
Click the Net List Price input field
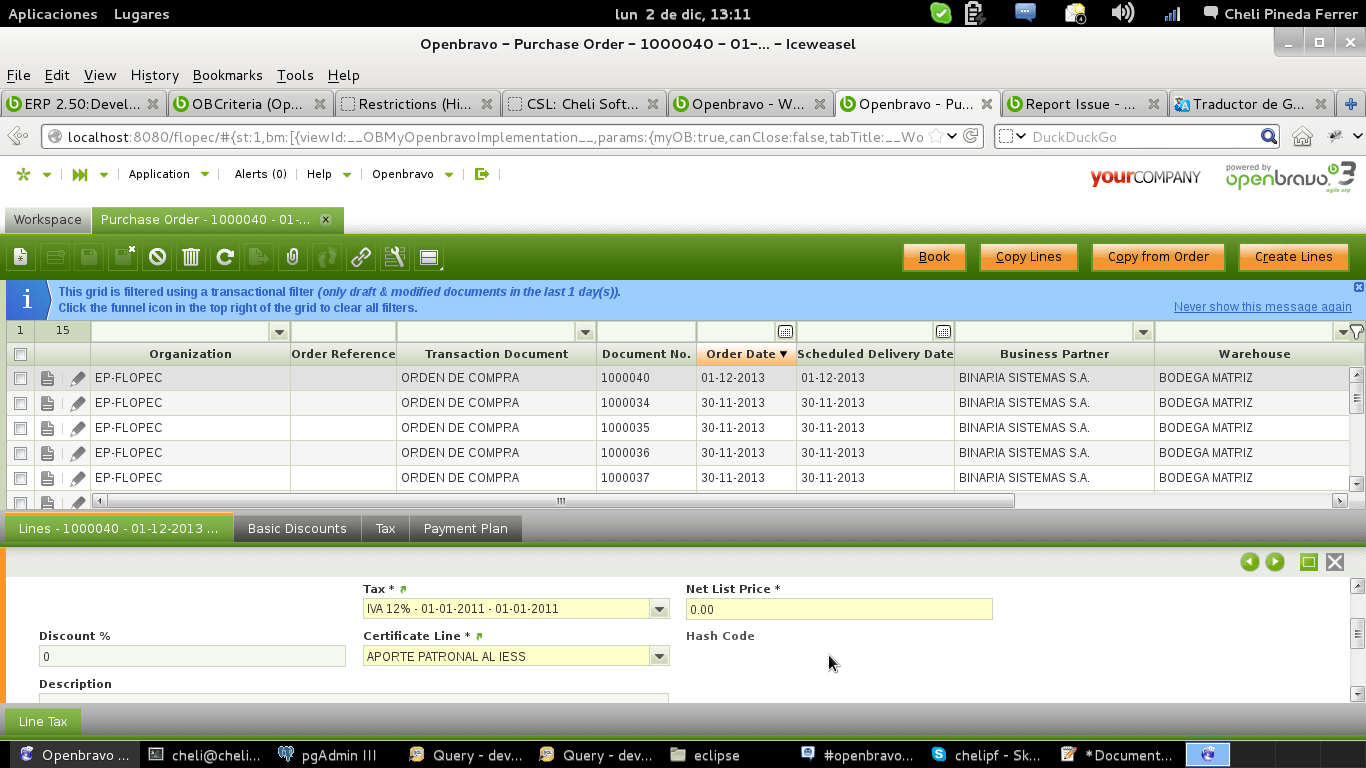coord(839,609)
